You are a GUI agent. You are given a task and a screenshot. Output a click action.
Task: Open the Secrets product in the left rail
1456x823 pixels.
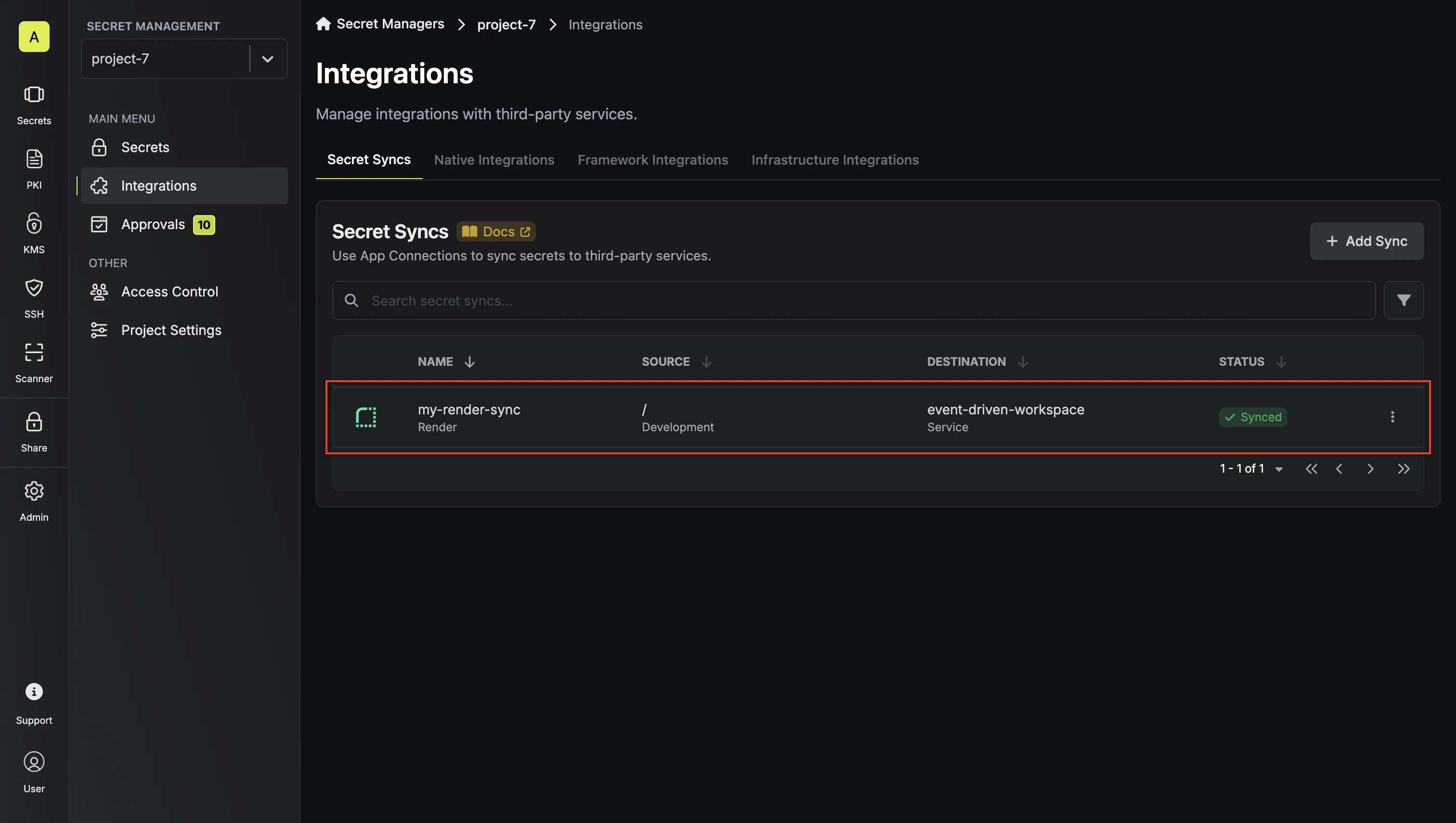pyautogui.click(x=34, y=105)
